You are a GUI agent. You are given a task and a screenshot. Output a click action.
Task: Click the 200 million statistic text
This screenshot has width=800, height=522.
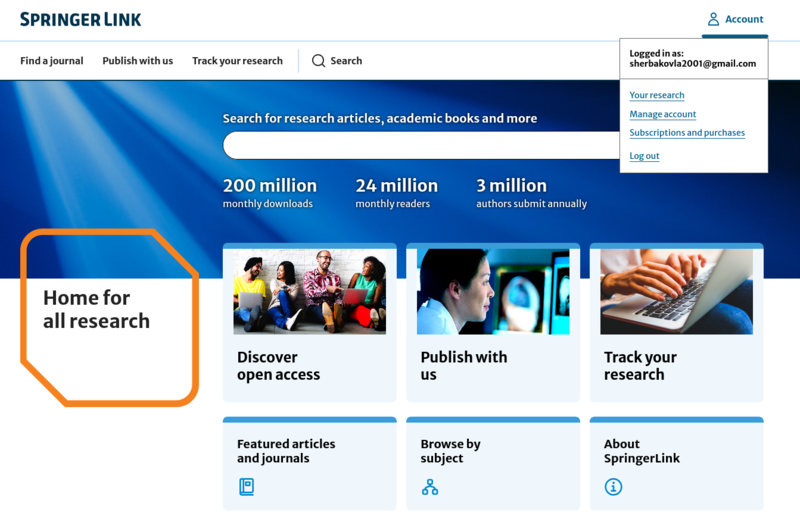[x=270, y=185]
